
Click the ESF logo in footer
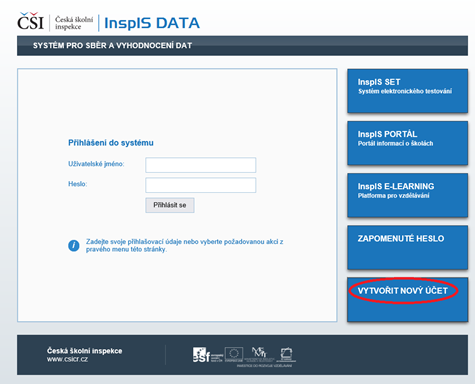pyautogui.click(x=207, y=355)
